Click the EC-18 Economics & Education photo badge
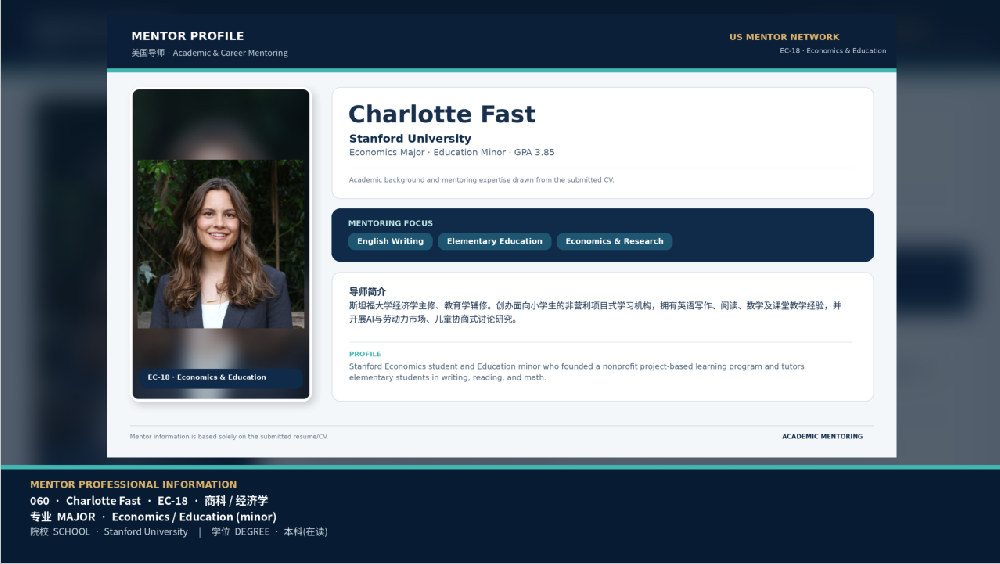Viewport: 1000px width, 564px height. (x=221, y=378)
